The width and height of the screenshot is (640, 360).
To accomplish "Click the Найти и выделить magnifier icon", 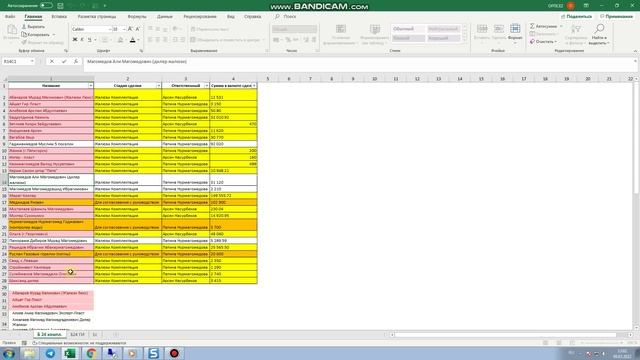I will [x=599, y=29].
